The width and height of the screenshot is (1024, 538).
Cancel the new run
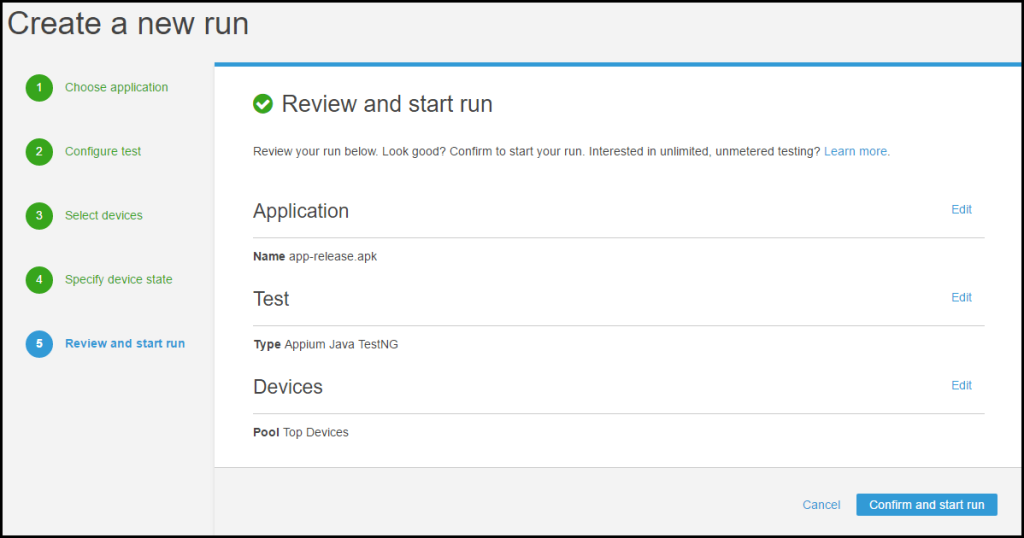coord(821,505)
